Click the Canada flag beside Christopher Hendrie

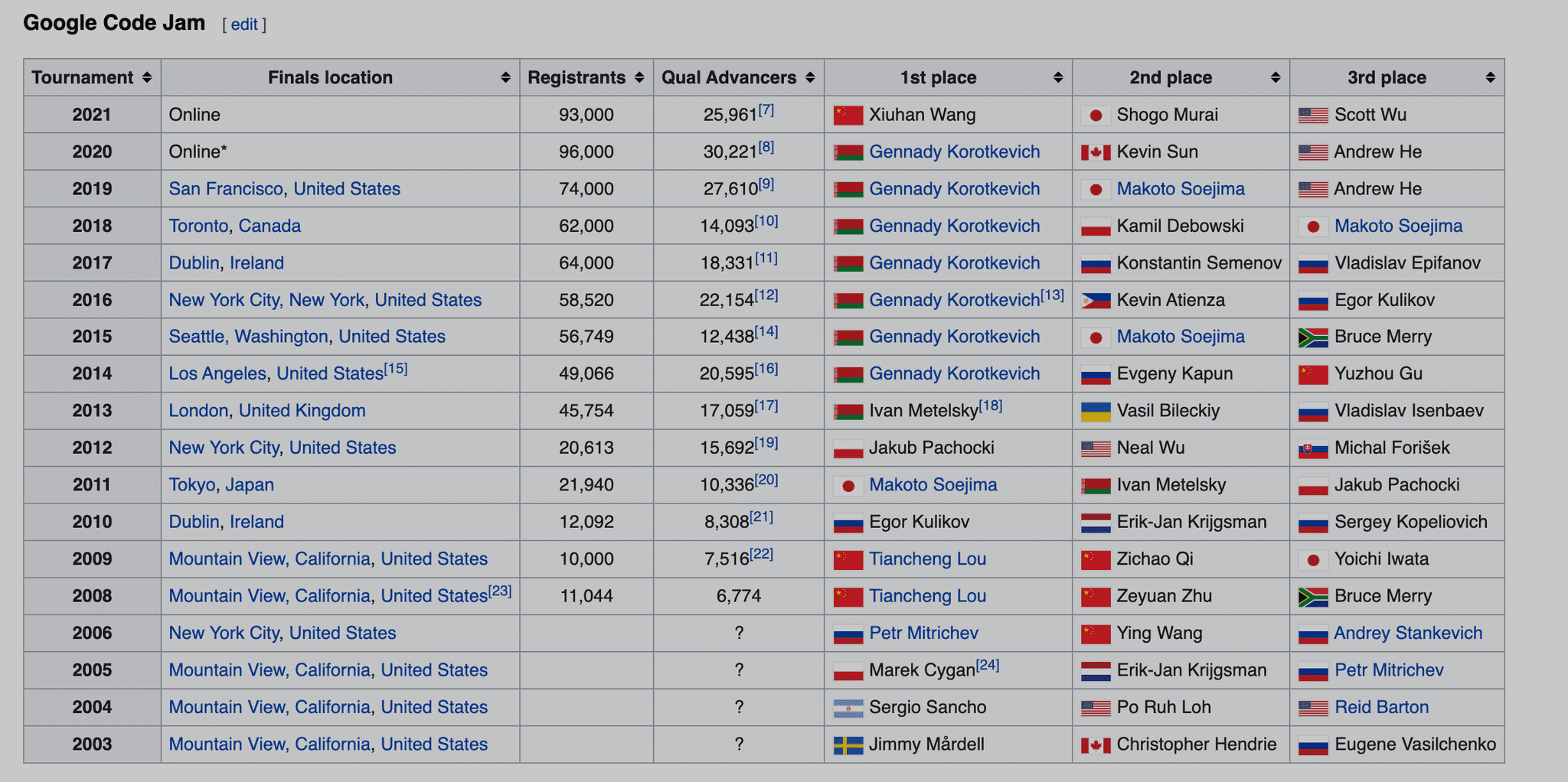[x=1096, y=745]
